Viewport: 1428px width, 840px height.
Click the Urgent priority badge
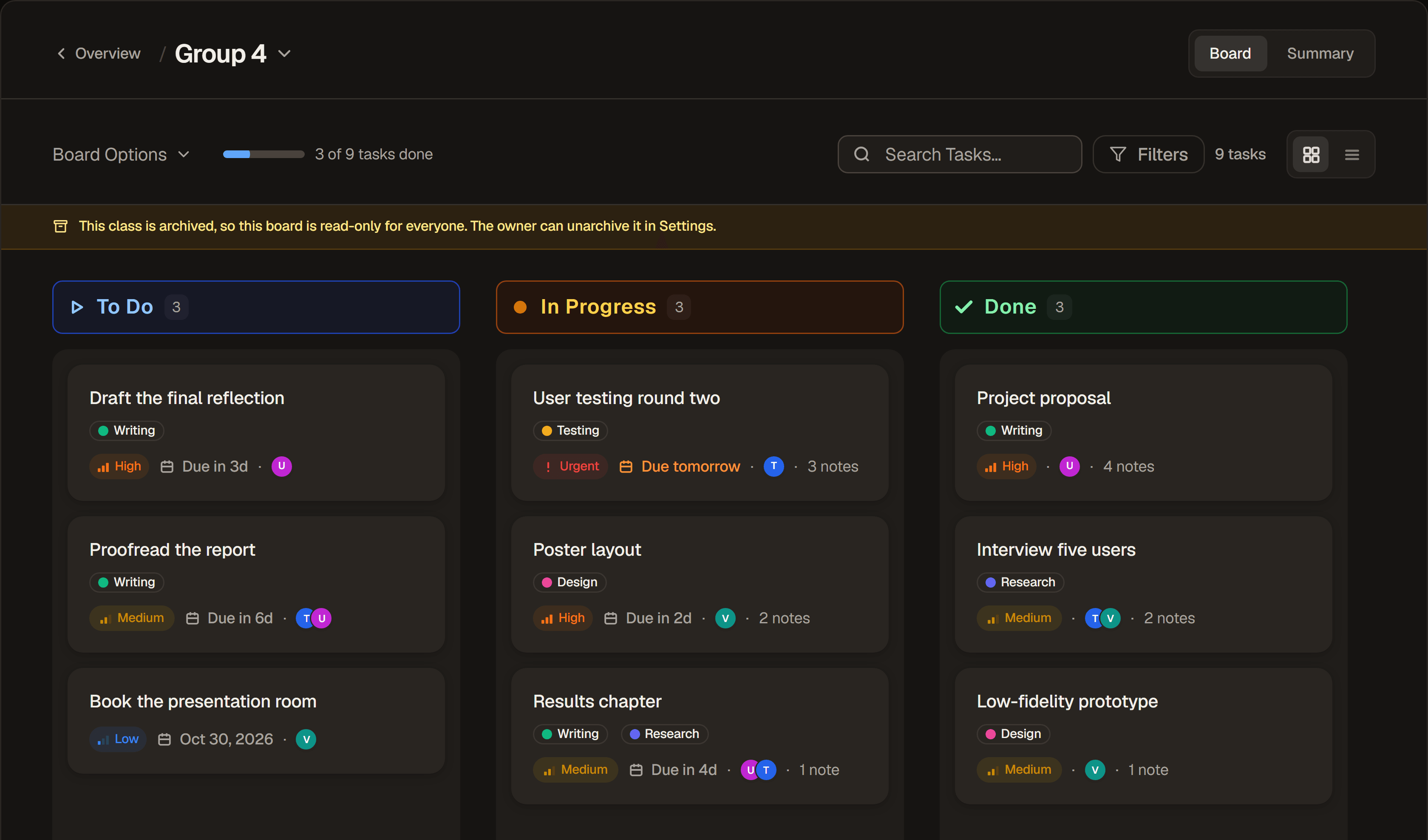(571, 466)
